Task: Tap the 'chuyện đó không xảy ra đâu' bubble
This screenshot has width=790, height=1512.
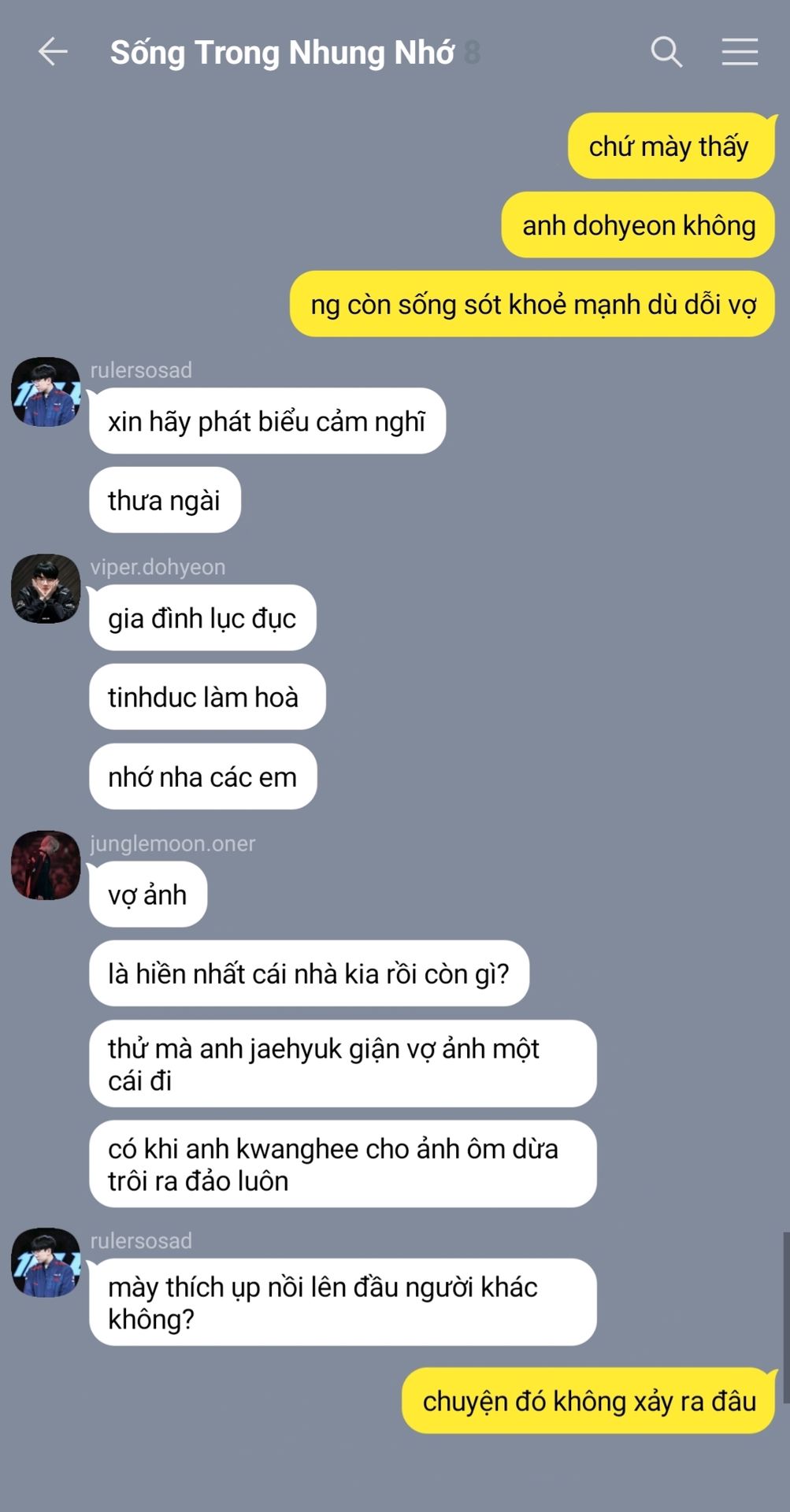Action: point(588,1401)
